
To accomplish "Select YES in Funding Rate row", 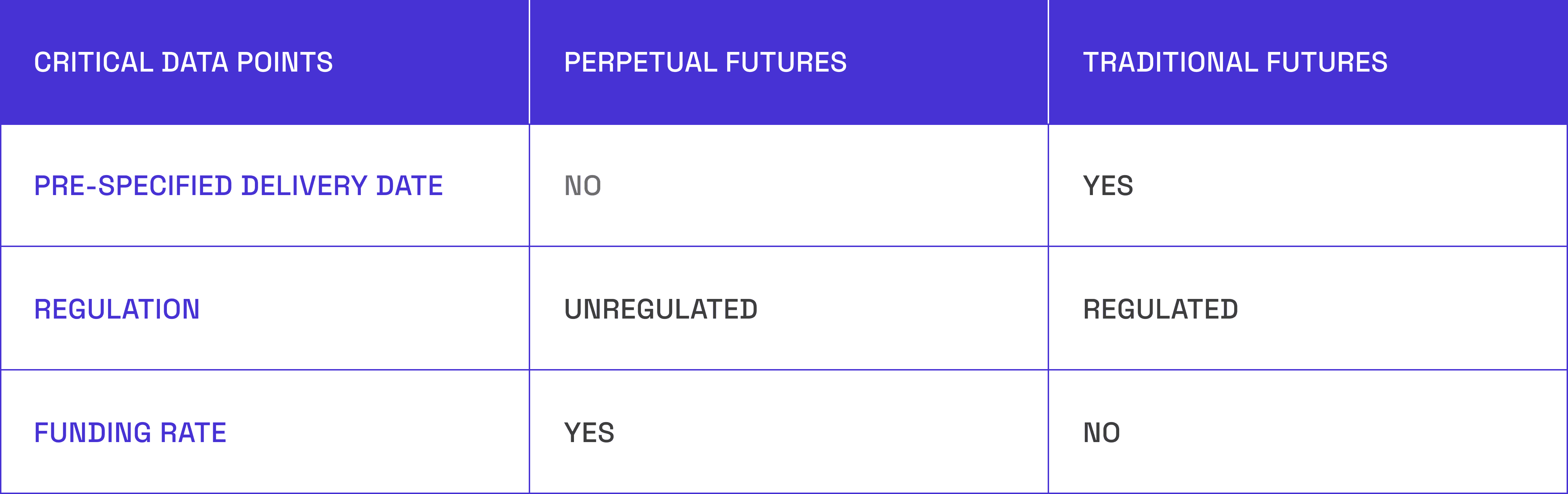I will (x=589, y=433).
